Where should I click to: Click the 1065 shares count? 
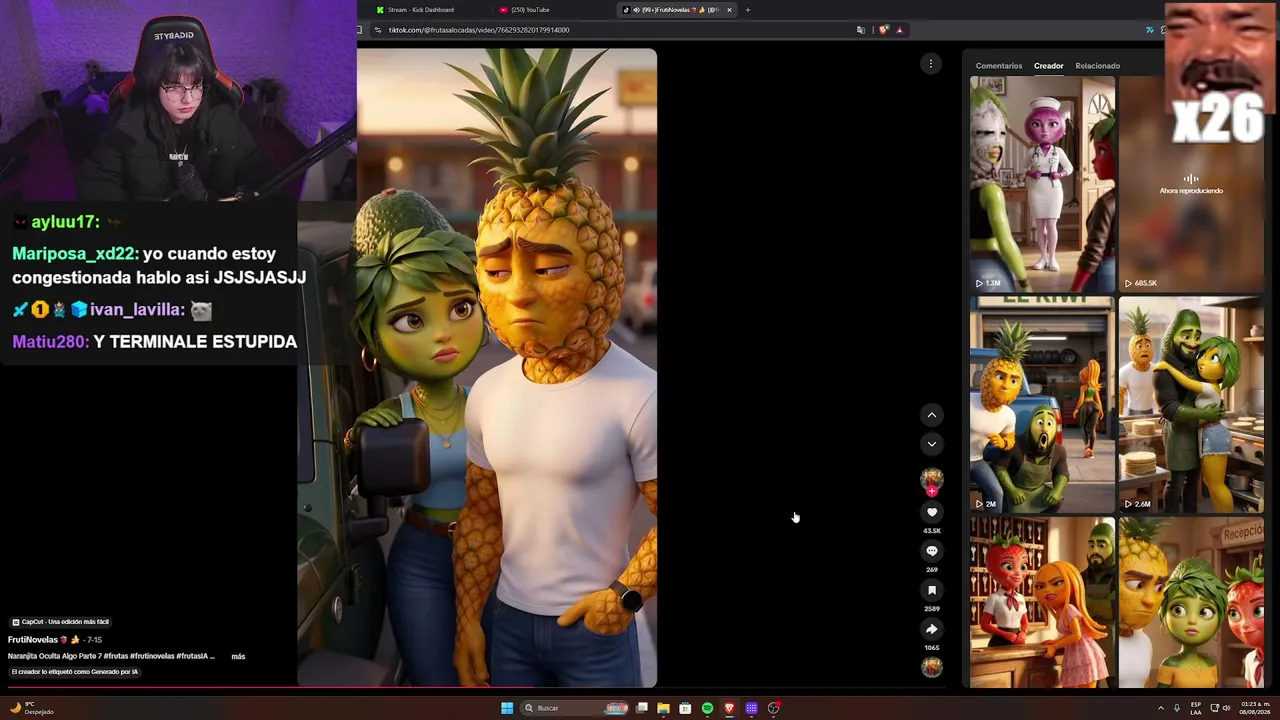point(931,648)
